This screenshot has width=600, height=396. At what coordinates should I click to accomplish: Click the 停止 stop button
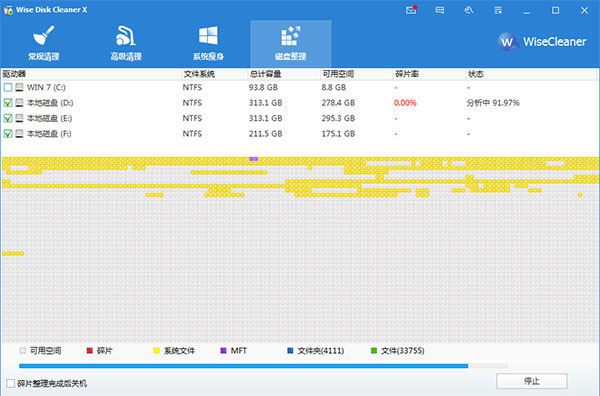coord(532,381)
